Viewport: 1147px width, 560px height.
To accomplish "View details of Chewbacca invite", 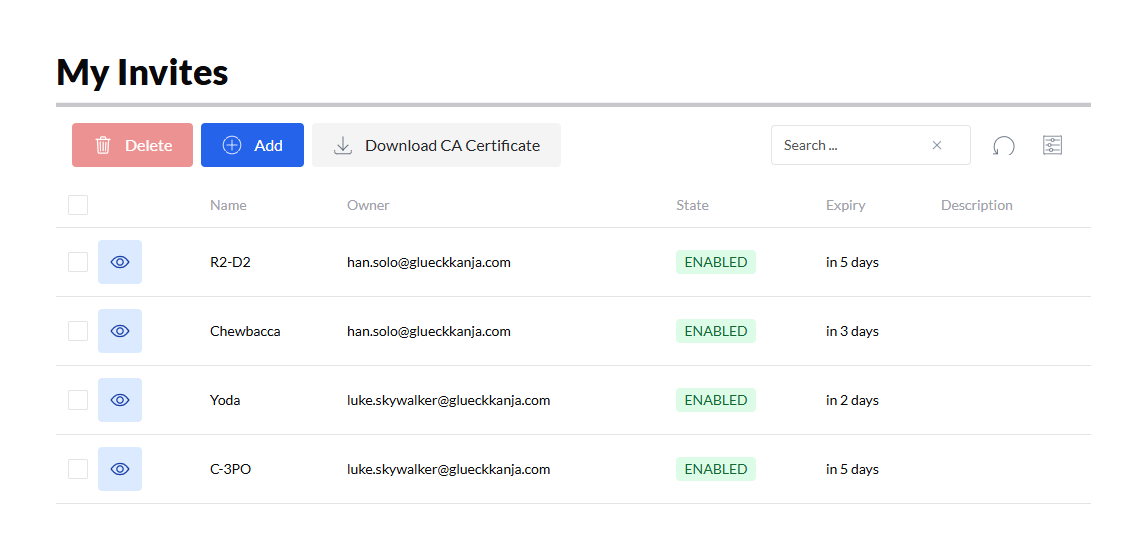I will (x=120, y=331).
